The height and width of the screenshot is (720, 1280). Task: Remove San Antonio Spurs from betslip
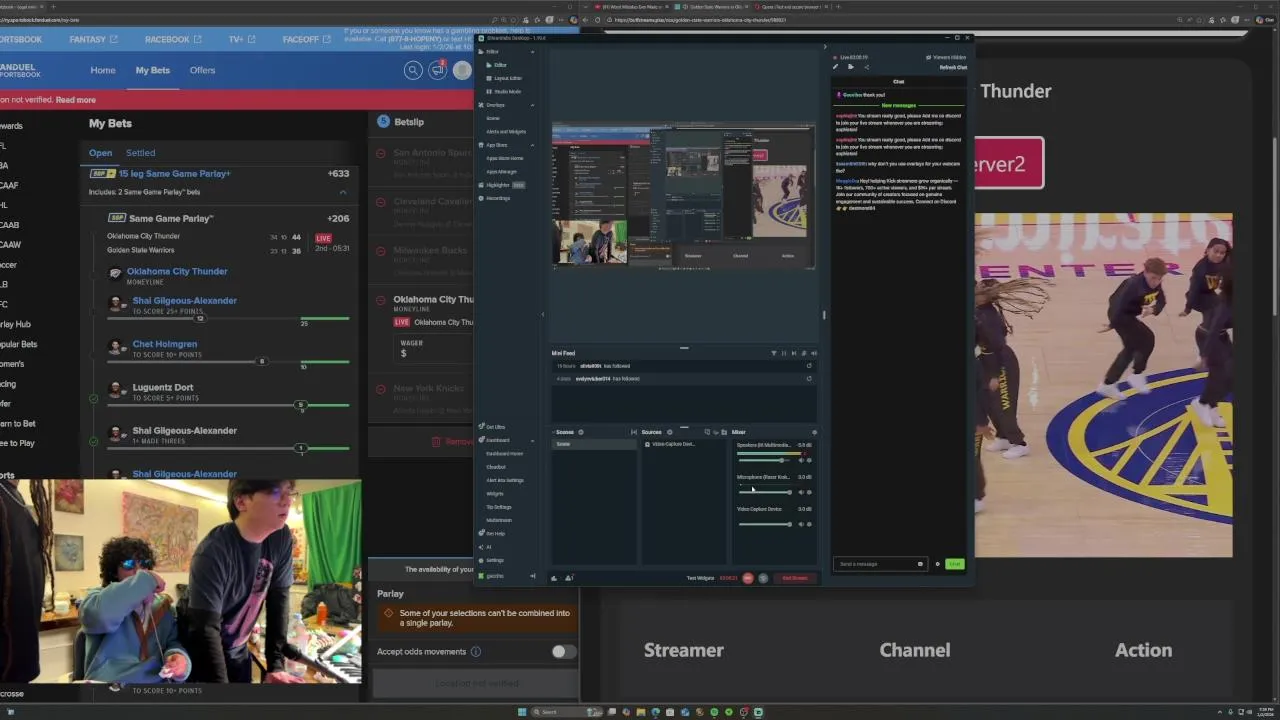(381, 153)
